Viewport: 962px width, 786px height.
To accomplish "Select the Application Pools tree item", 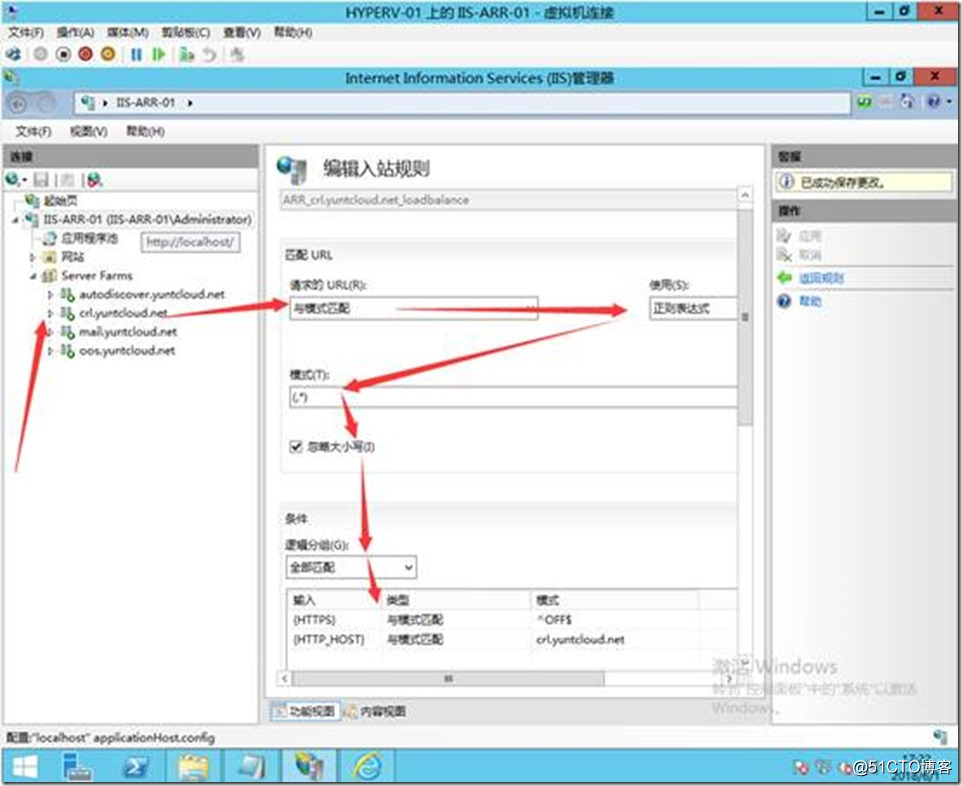I will (89, 239).
